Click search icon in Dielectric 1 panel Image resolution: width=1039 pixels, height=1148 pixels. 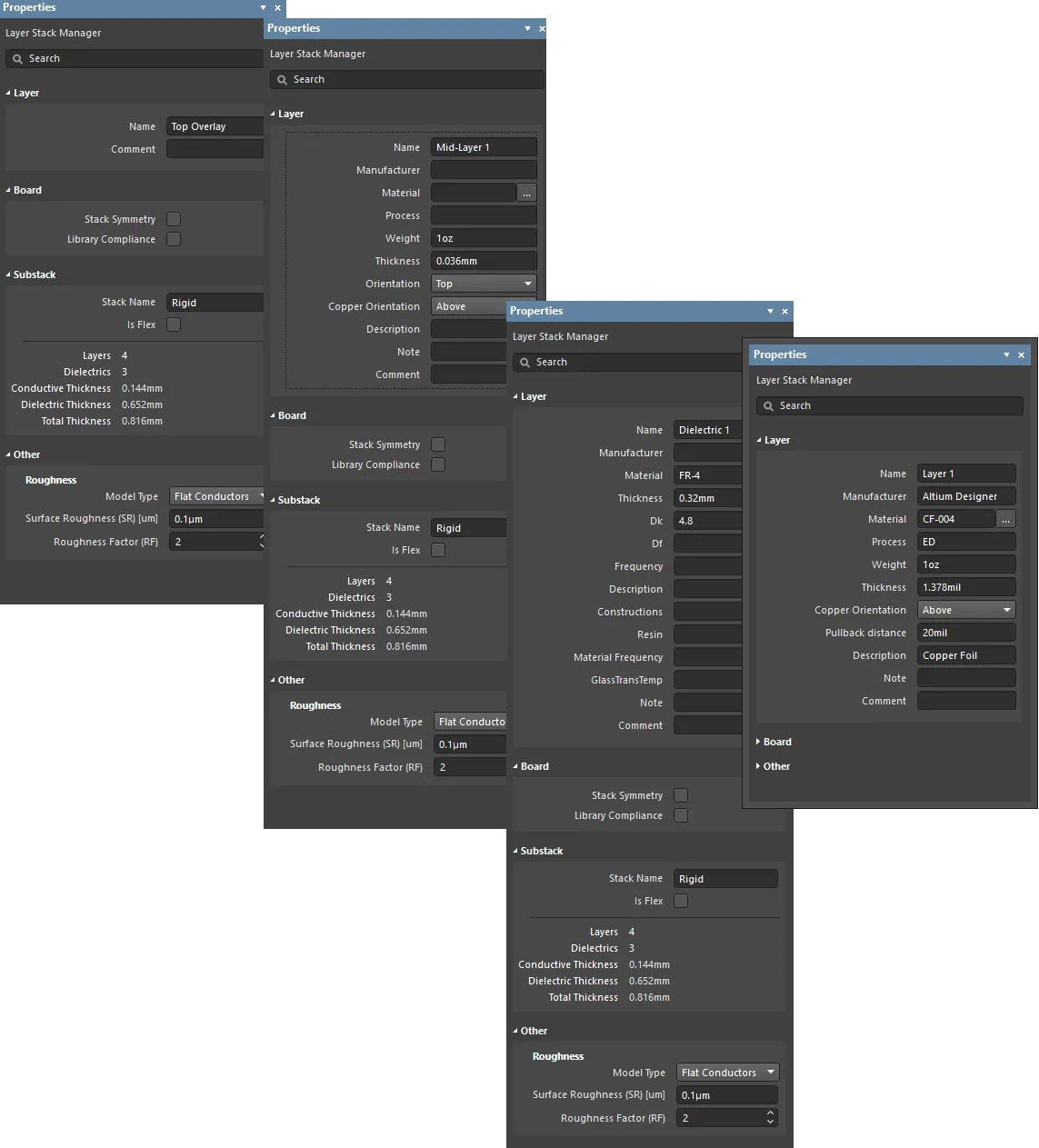click(x=525, y=363)
